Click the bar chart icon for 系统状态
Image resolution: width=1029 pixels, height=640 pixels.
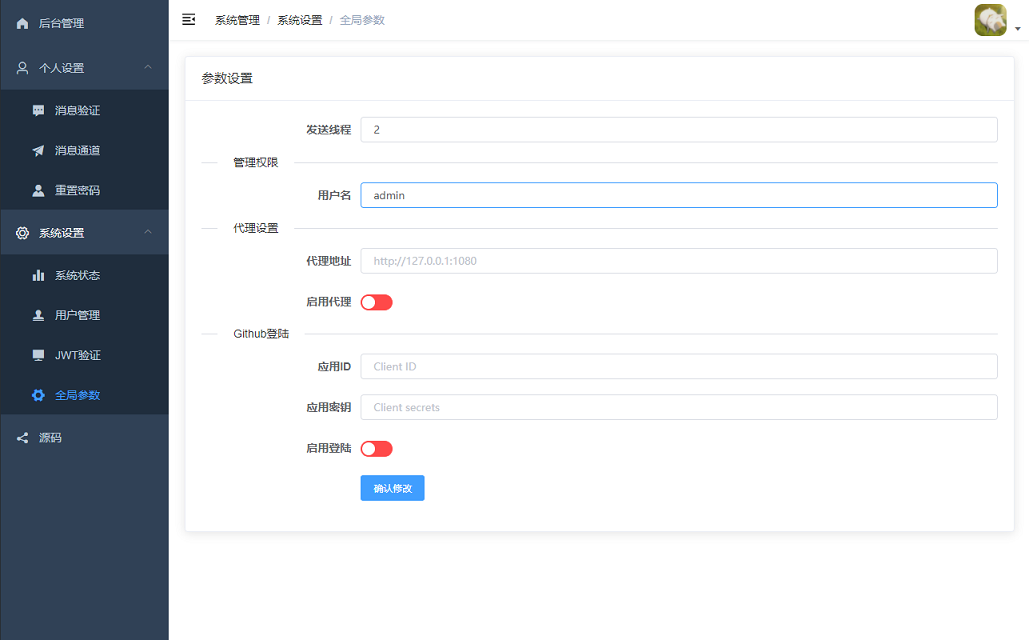38,275
